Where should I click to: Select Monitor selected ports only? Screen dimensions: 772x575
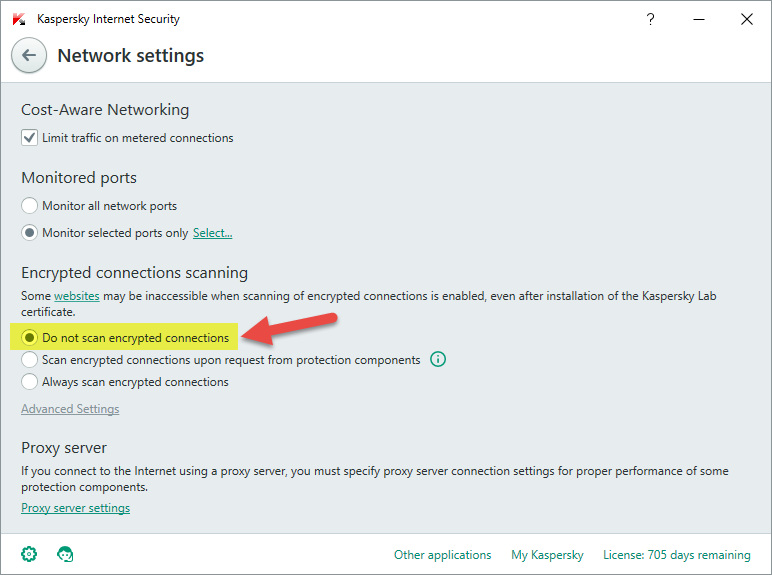click(x=30, y=233)
